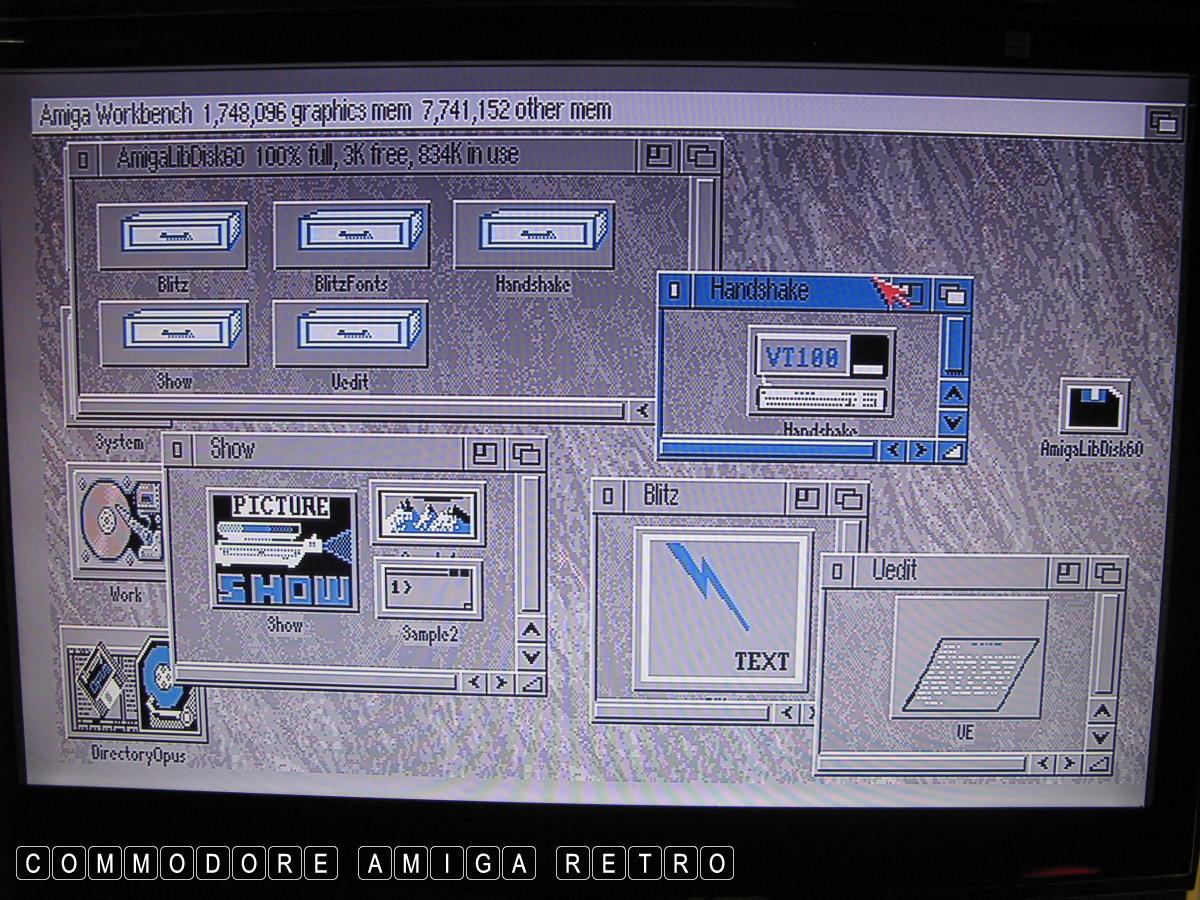Select the Sample2 script icon
Viewport: 1200px width, 900px height.
pos(428,589)
